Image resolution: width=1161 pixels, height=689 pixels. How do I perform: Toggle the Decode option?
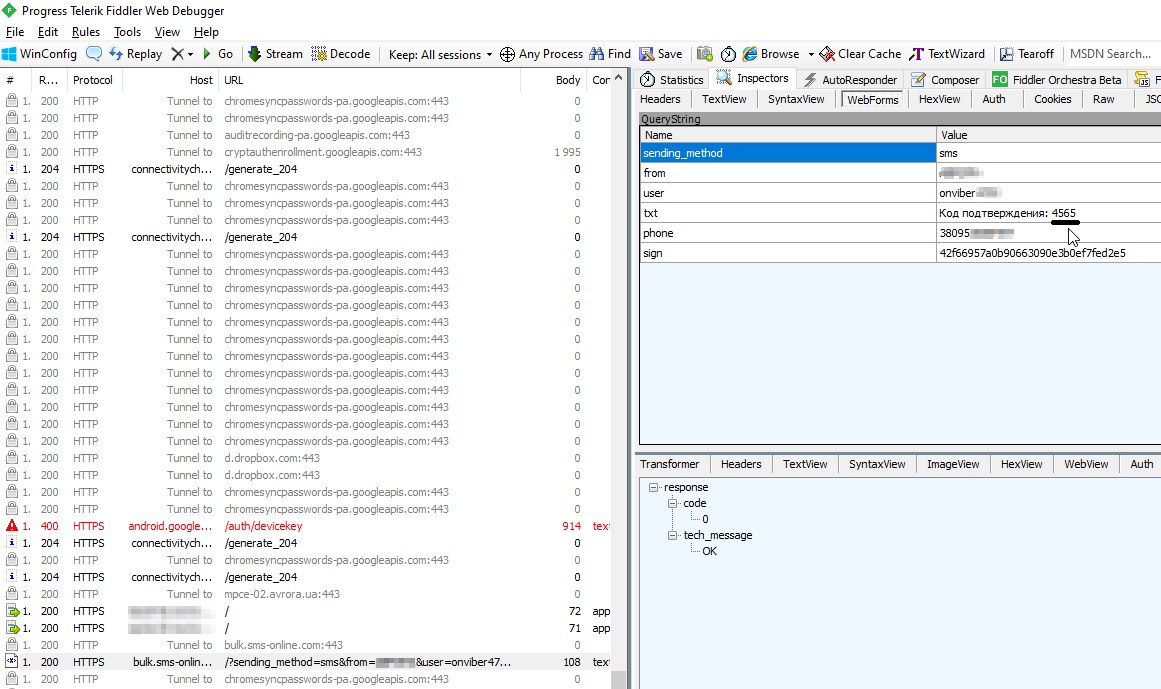tap(341, 54)
